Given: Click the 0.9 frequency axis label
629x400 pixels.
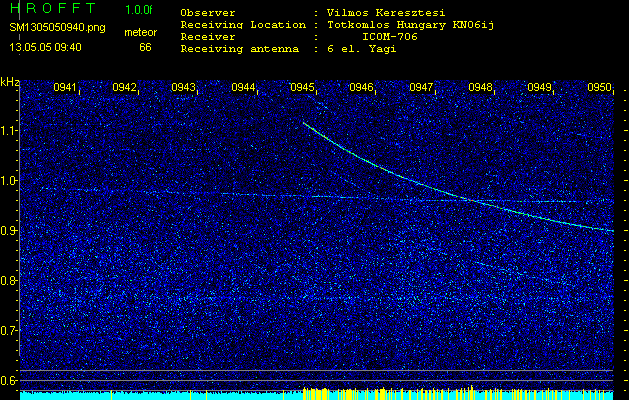Looking at the screenshot, I should tap(9, 231).
